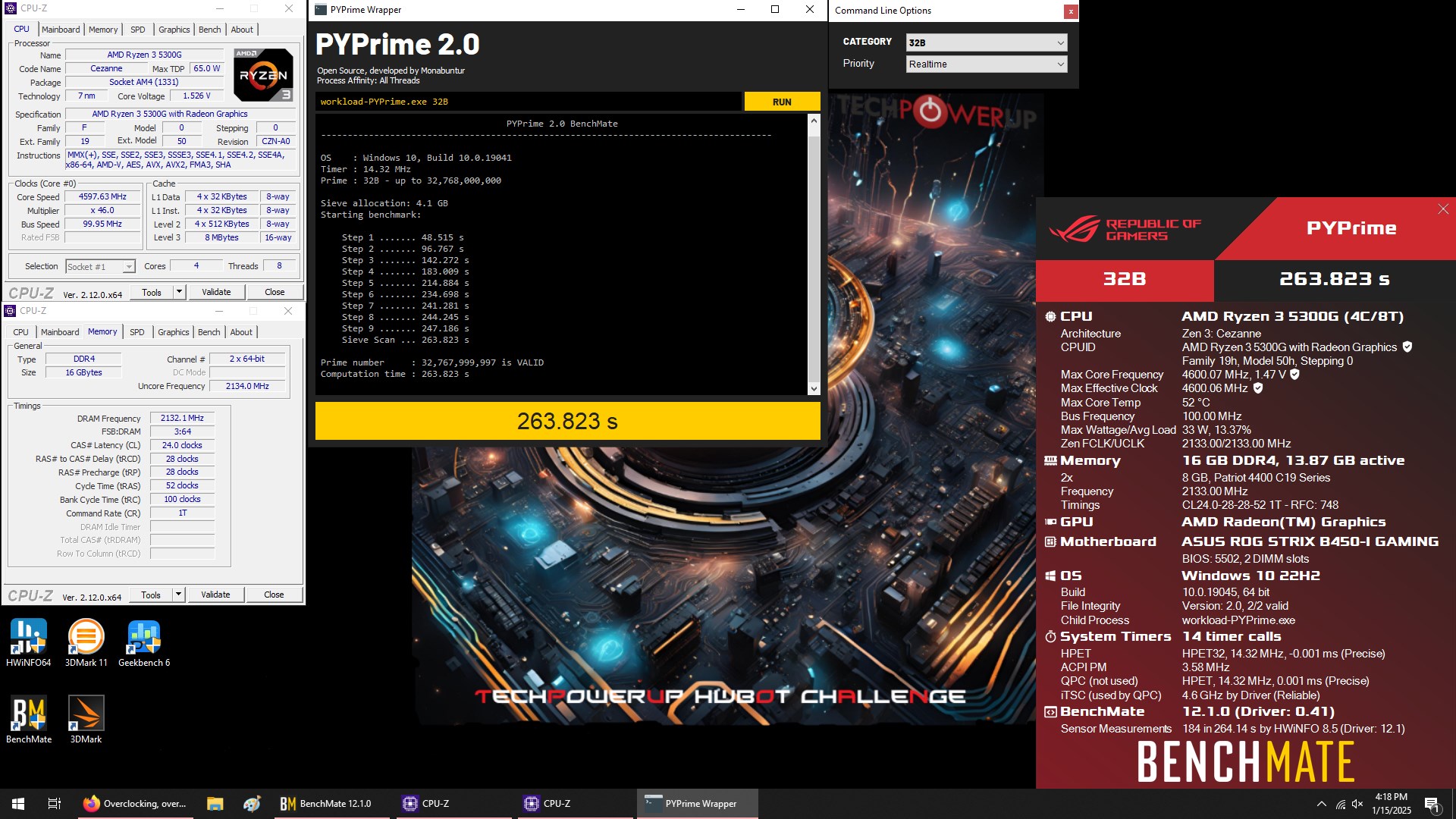Click the Name field AMD Ryzen 3 5300G
Screen dimensions: 1456x819
coord(144,55)
